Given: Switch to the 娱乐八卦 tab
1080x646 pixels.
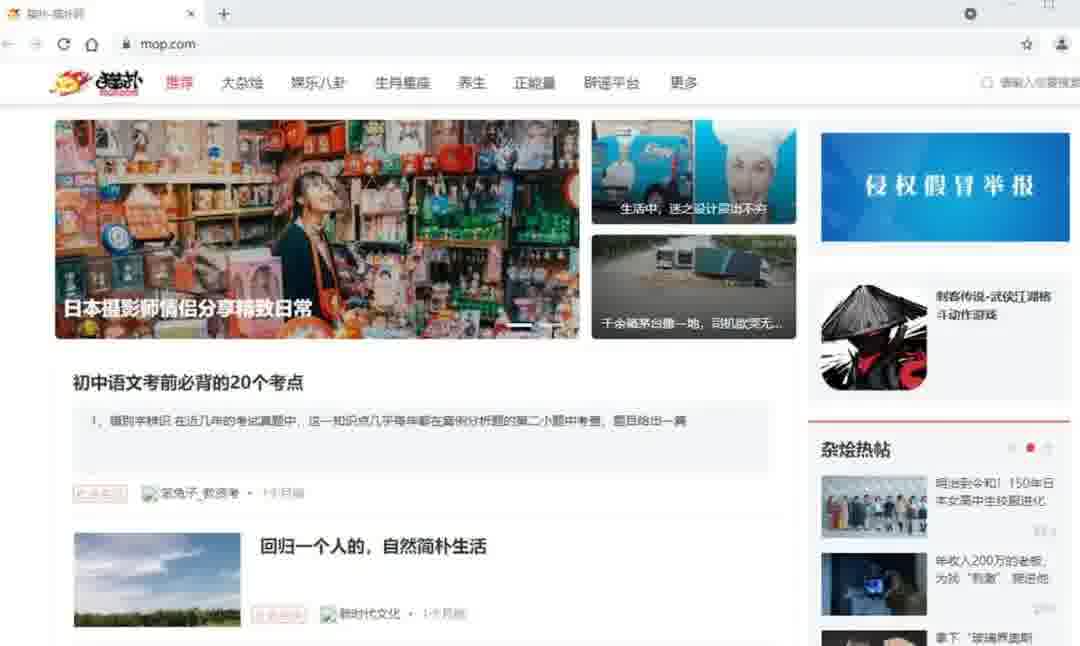Looking at the screenshot, I should click(x=318, y=83).
